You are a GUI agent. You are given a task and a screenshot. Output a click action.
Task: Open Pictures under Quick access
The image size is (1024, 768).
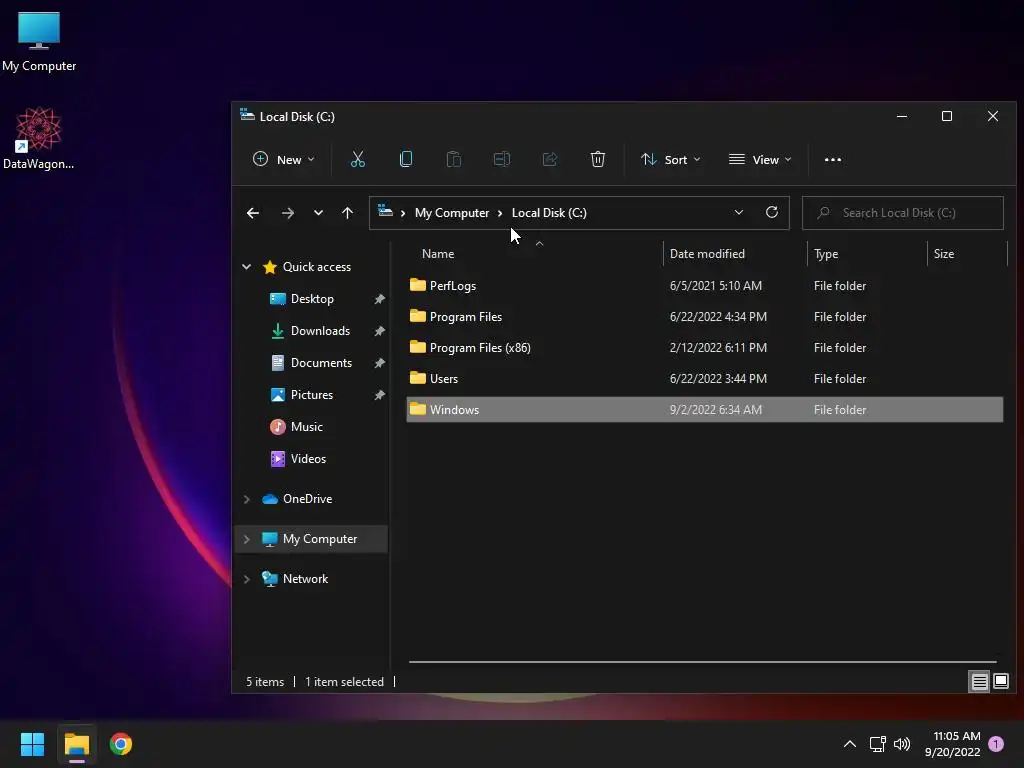tap(312, 394)
